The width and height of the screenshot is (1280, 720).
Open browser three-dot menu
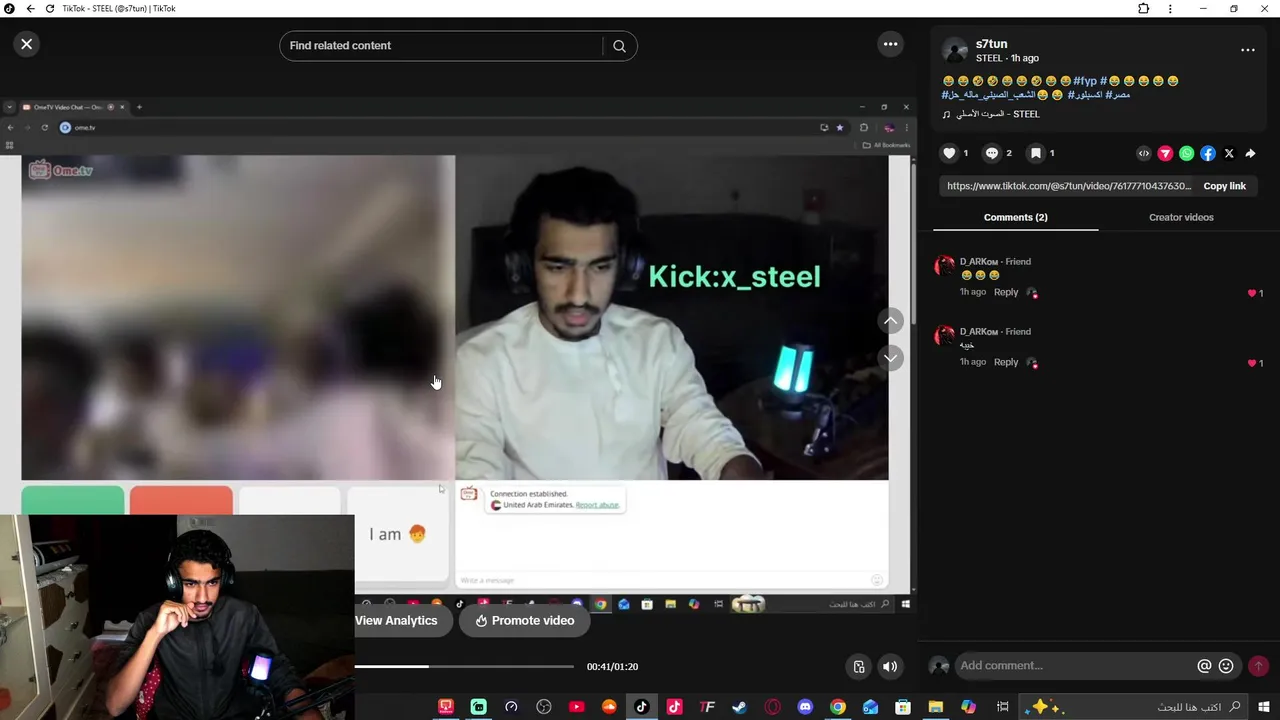point(1170,9)
